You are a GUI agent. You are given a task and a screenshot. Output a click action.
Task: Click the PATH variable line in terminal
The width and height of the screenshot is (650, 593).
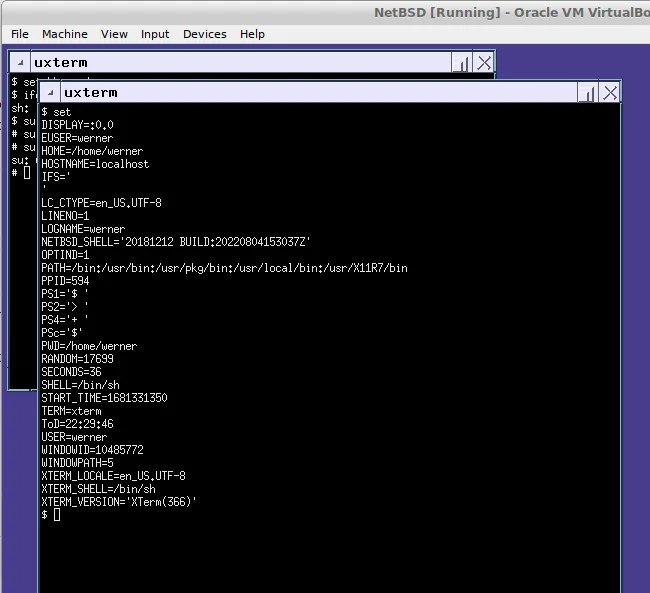pyautogui.click(x=224, y=268)
